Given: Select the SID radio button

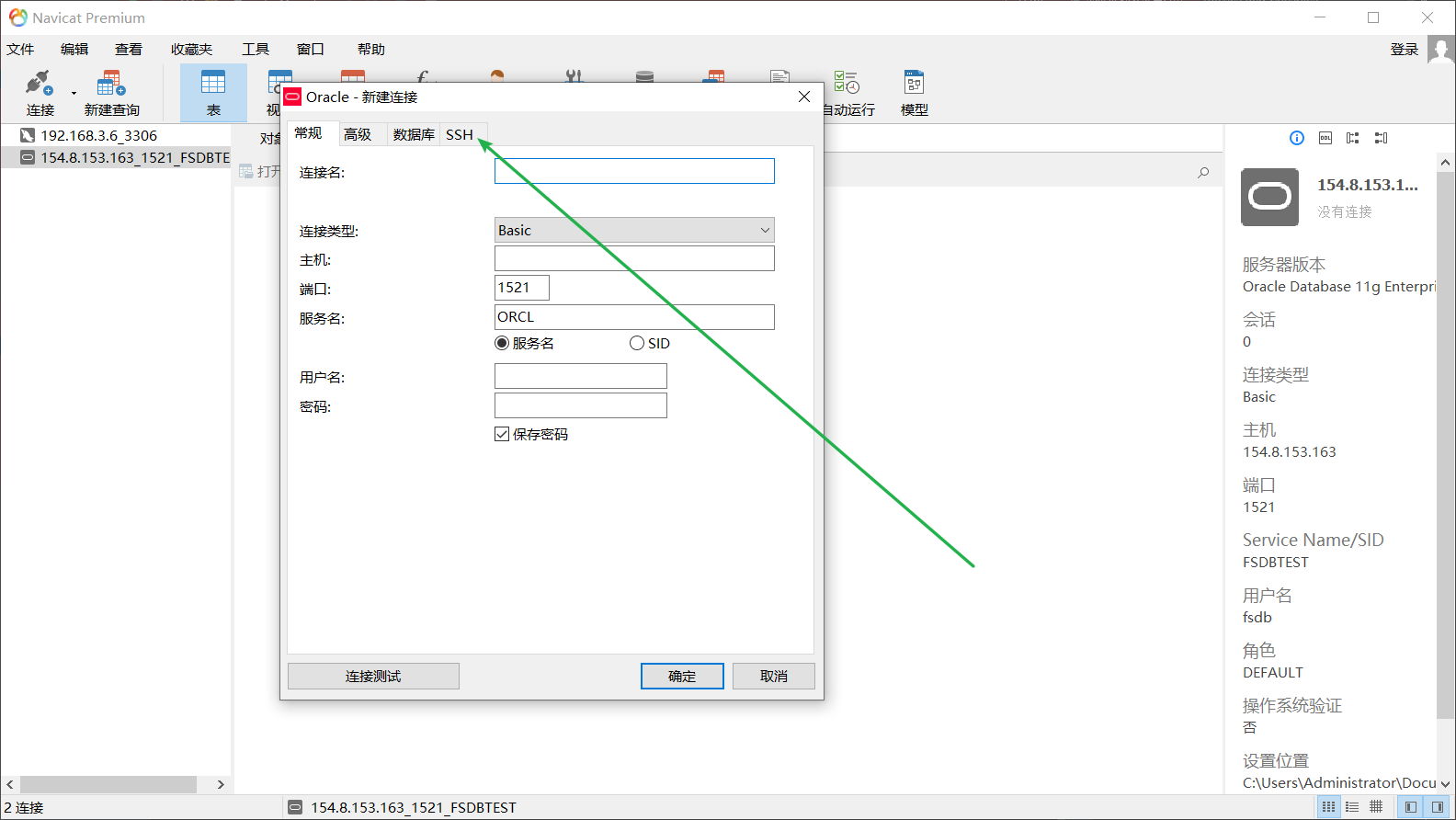Looking at the screenshot, I should point(637,343).
